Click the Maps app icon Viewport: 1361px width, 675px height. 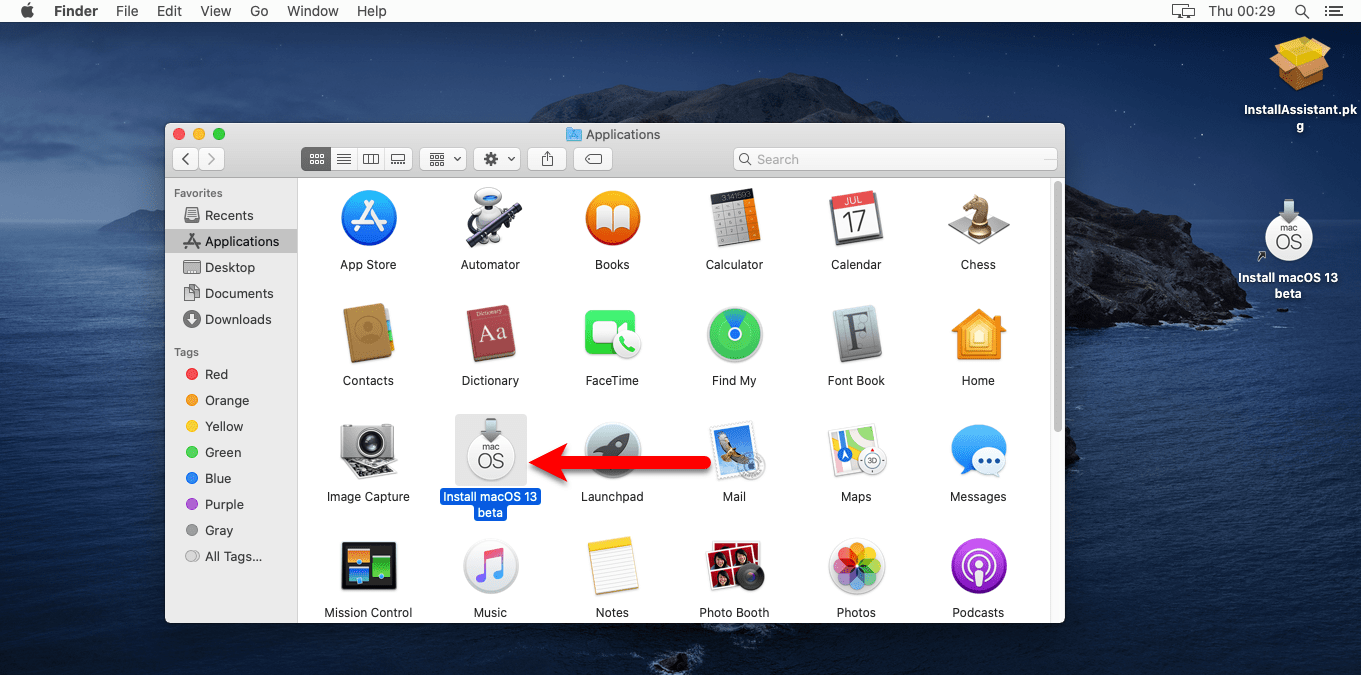pos(856,450)
